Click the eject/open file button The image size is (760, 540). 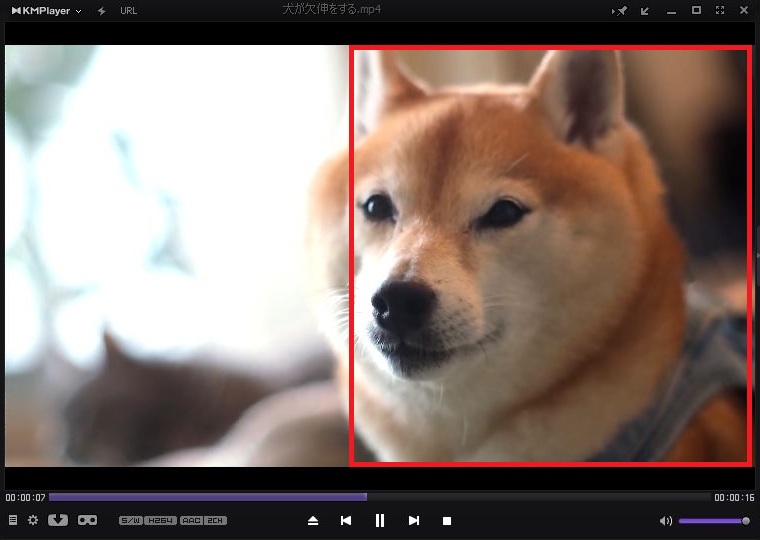tap(313, 521)
